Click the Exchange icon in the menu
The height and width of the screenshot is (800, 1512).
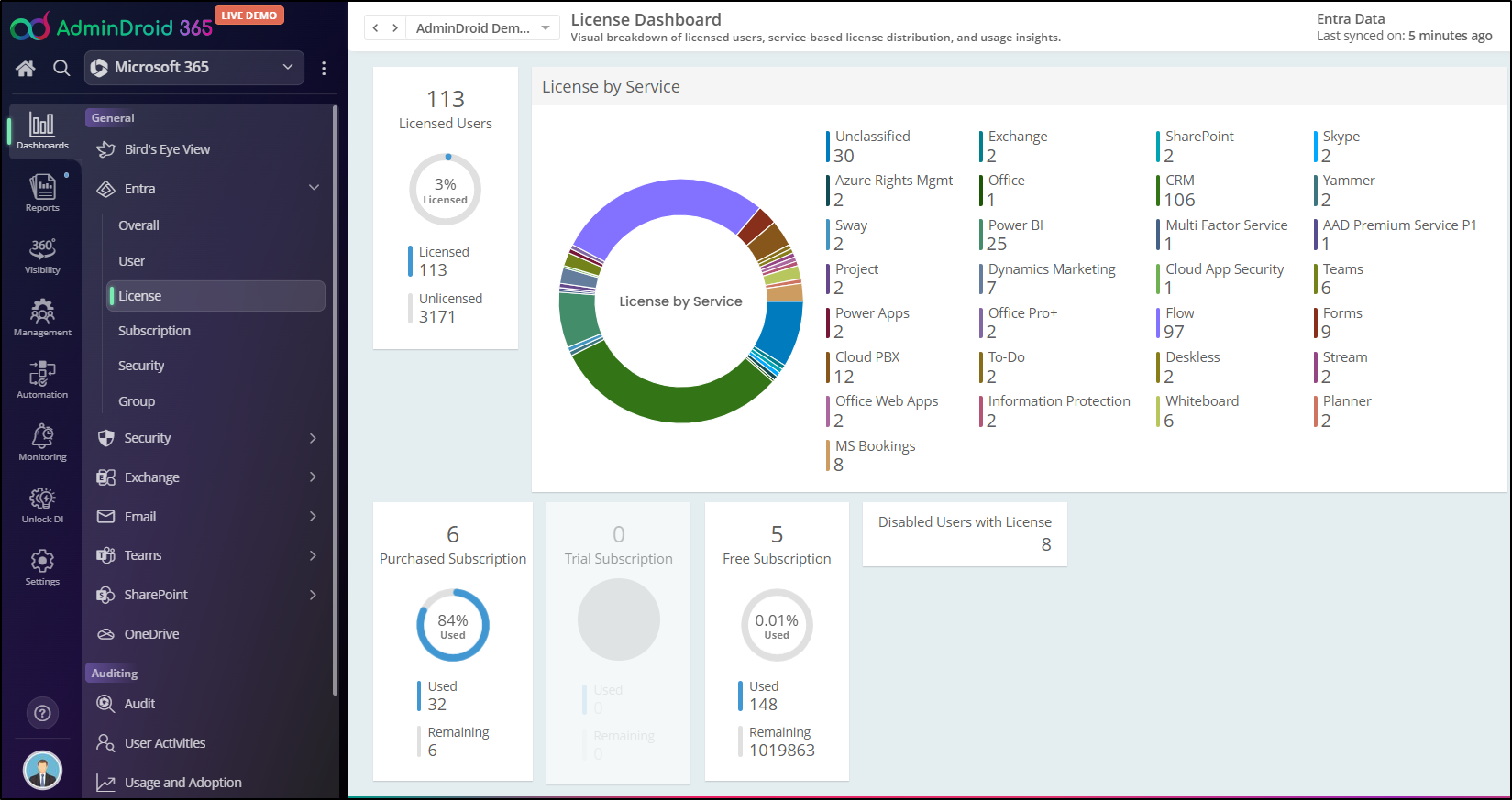(x=106, y=477)
